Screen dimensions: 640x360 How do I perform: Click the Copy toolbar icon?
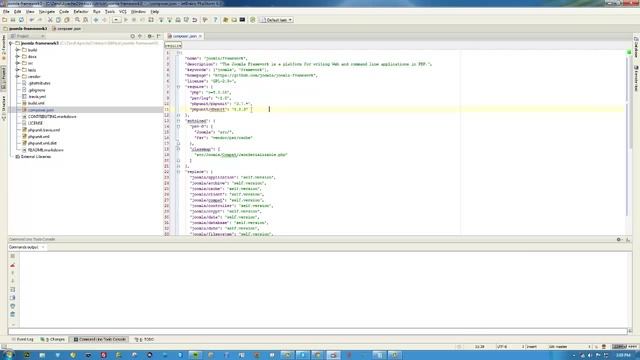pyautogui.click(x=58, y=20)
